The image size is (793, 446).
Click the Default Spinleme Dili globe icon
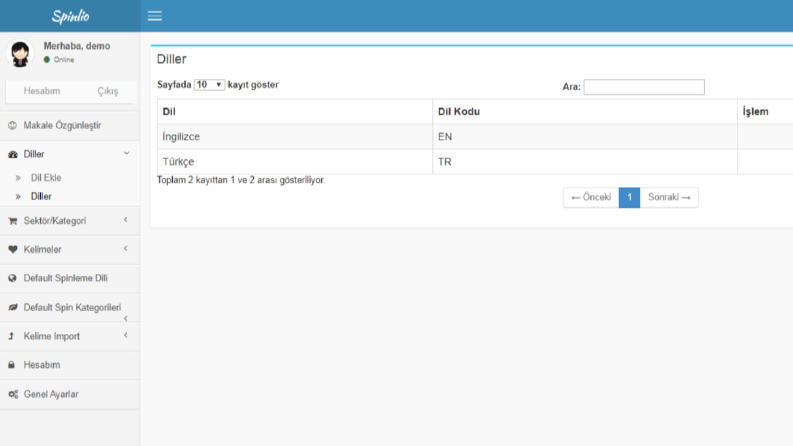13,278
